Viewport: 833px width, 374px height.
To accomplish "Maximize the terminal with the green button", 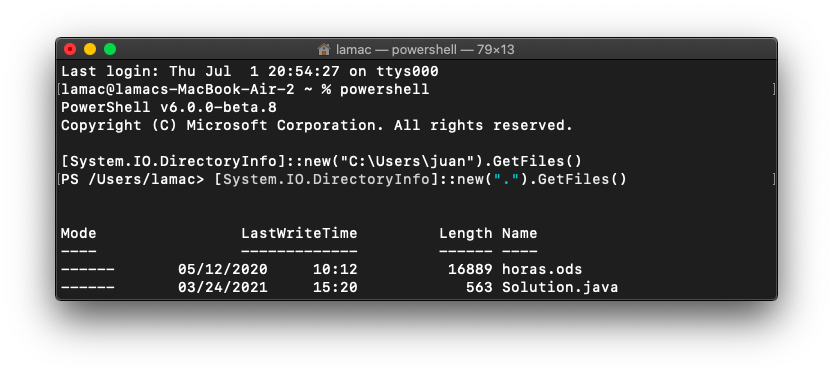I will point(110,49).
